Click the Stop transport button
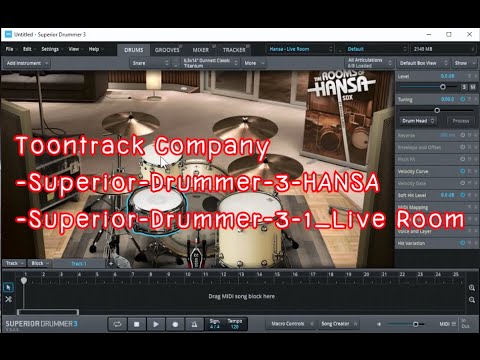This screenshot has width=480, height=360. click(136, 324)
